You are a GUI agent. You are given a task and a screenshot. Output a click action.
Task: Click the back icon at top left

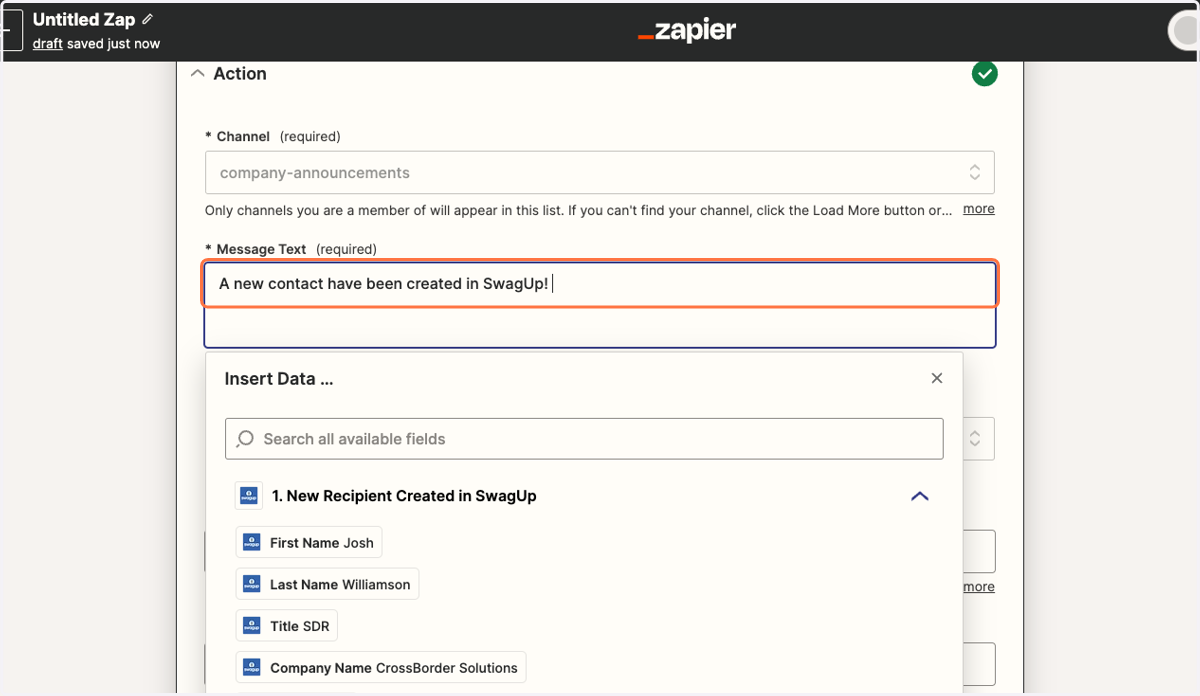12,31
